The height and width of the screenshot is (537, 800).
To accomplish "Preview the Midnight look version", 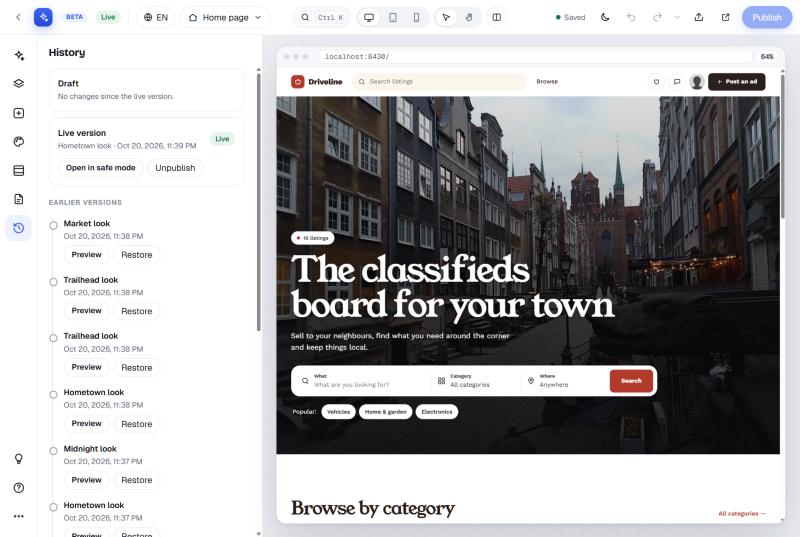I will coord(86,480).
